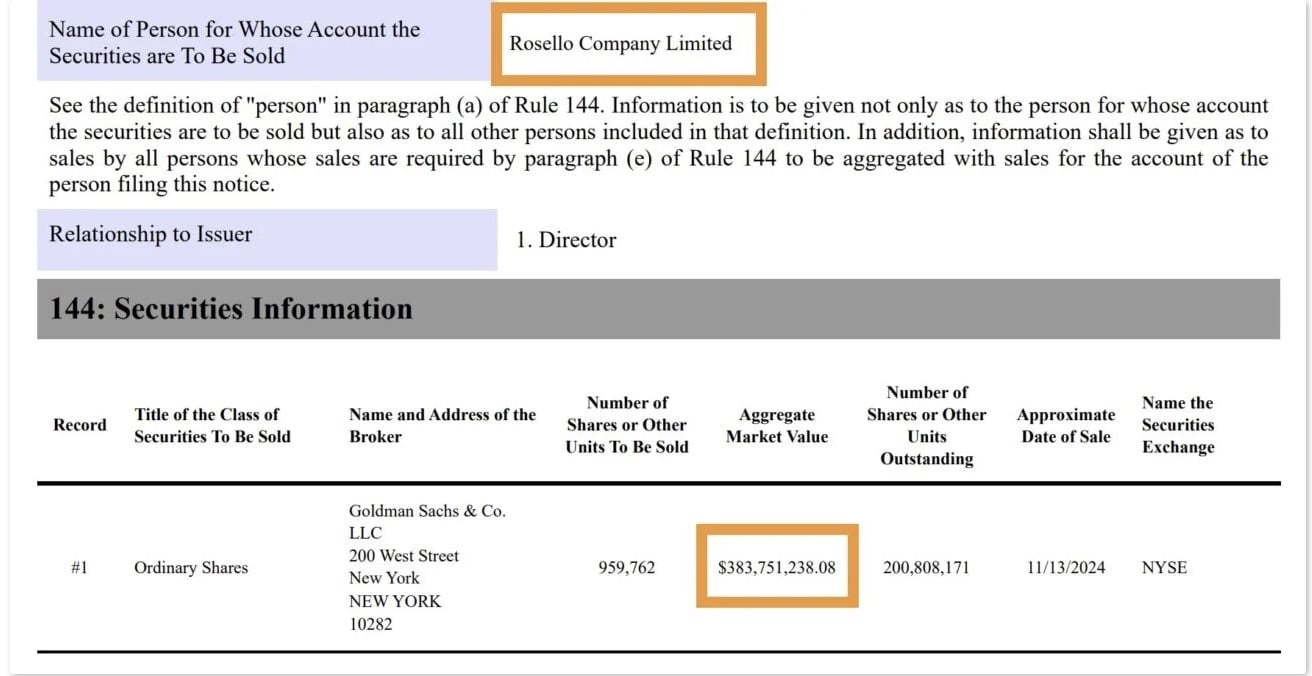Select the 200,808,171 shares outstanding value
The height and width of the screenshot is (676, 1312).
926,568
